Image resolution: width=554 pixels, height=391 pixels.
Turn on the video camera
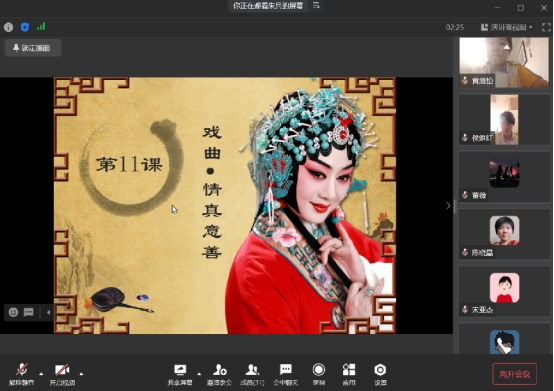(62, 374)
